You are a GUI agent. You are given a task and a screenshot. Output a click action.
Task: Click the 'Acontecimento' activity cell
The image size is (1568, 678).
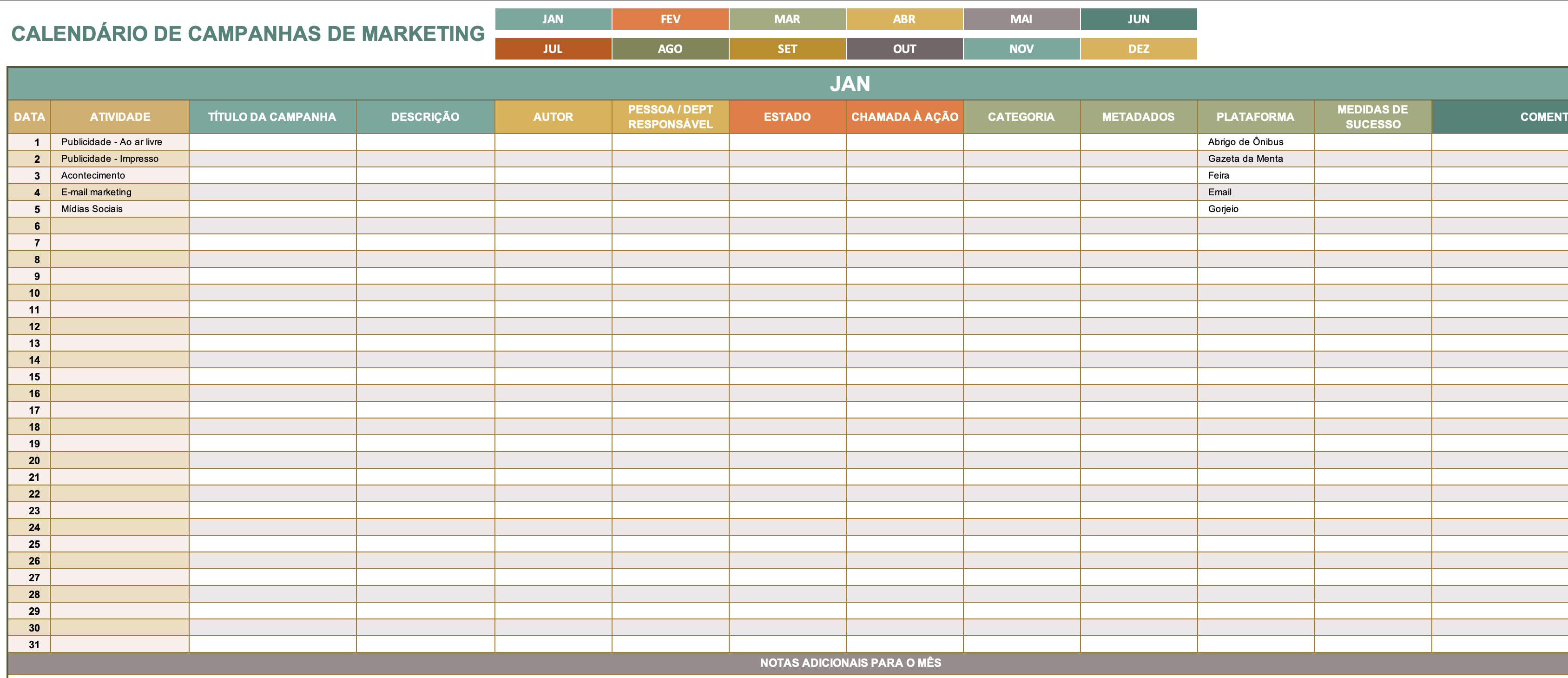(120, 175)
